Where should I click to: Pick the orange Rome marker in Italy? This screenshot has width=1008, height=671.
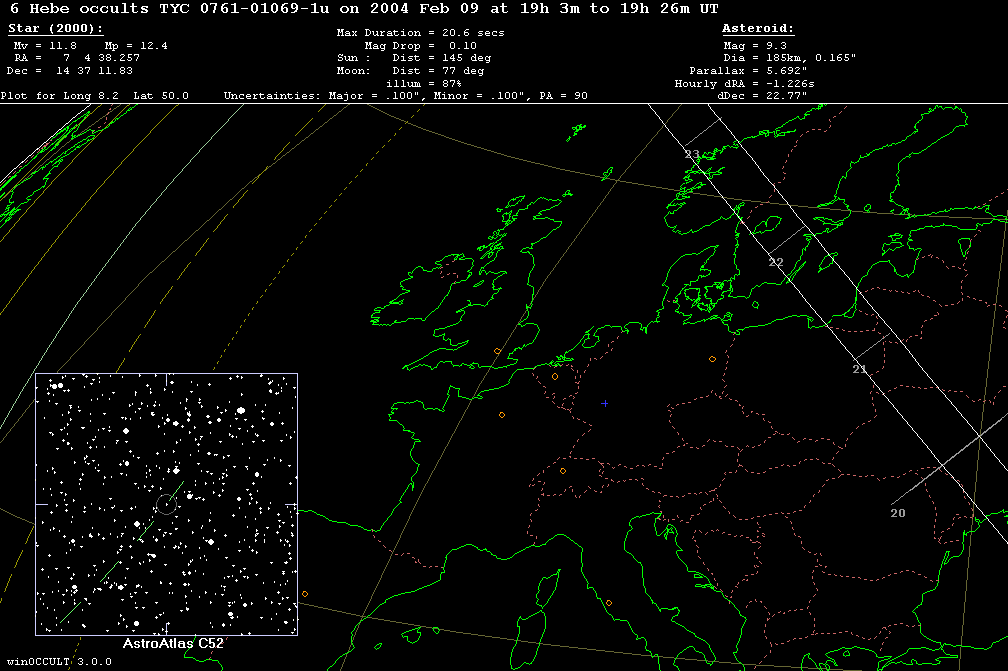click(608, 603)
